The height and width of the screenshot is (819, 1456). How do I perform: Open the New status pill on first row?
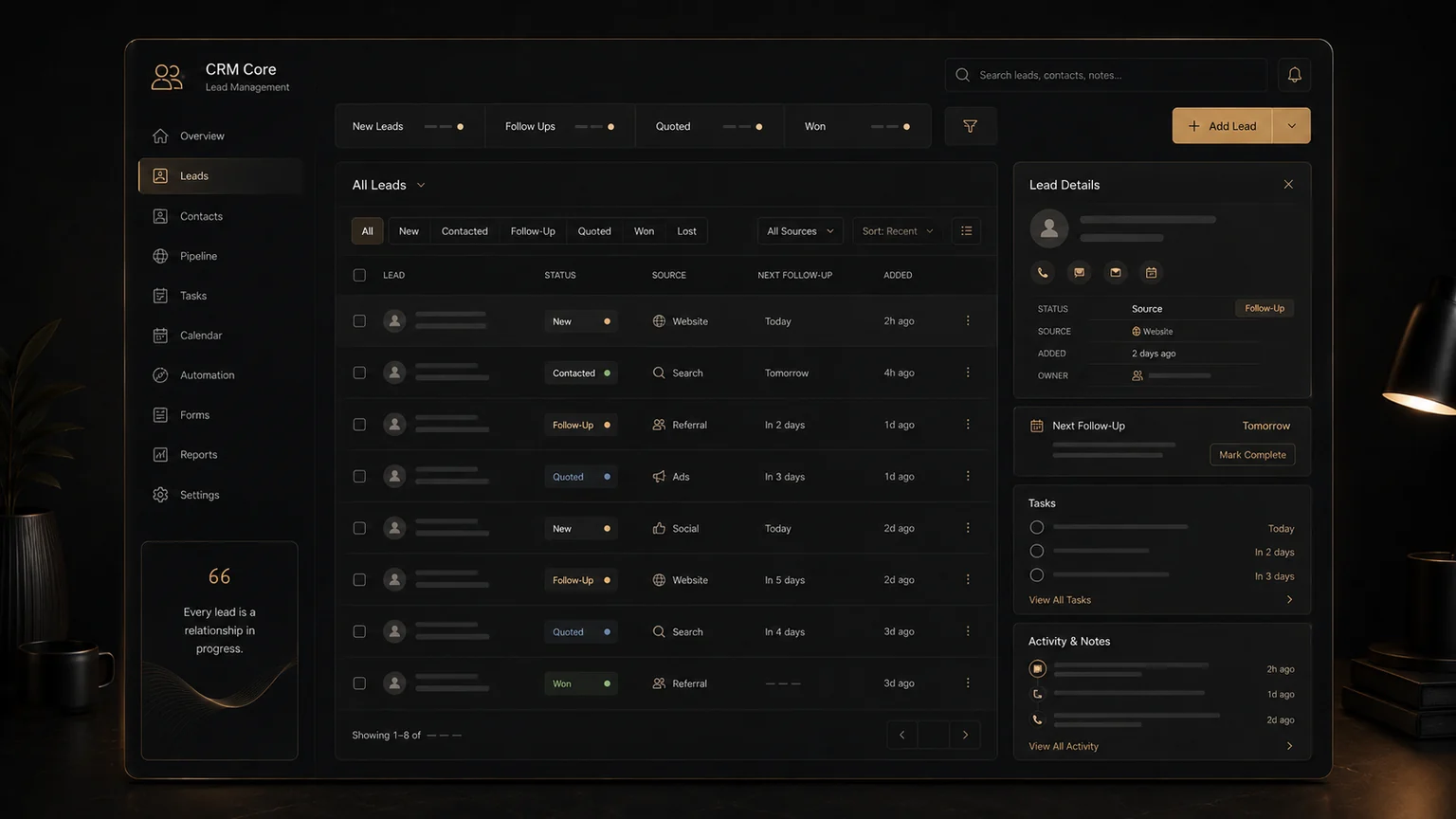[x=581, y=321]
